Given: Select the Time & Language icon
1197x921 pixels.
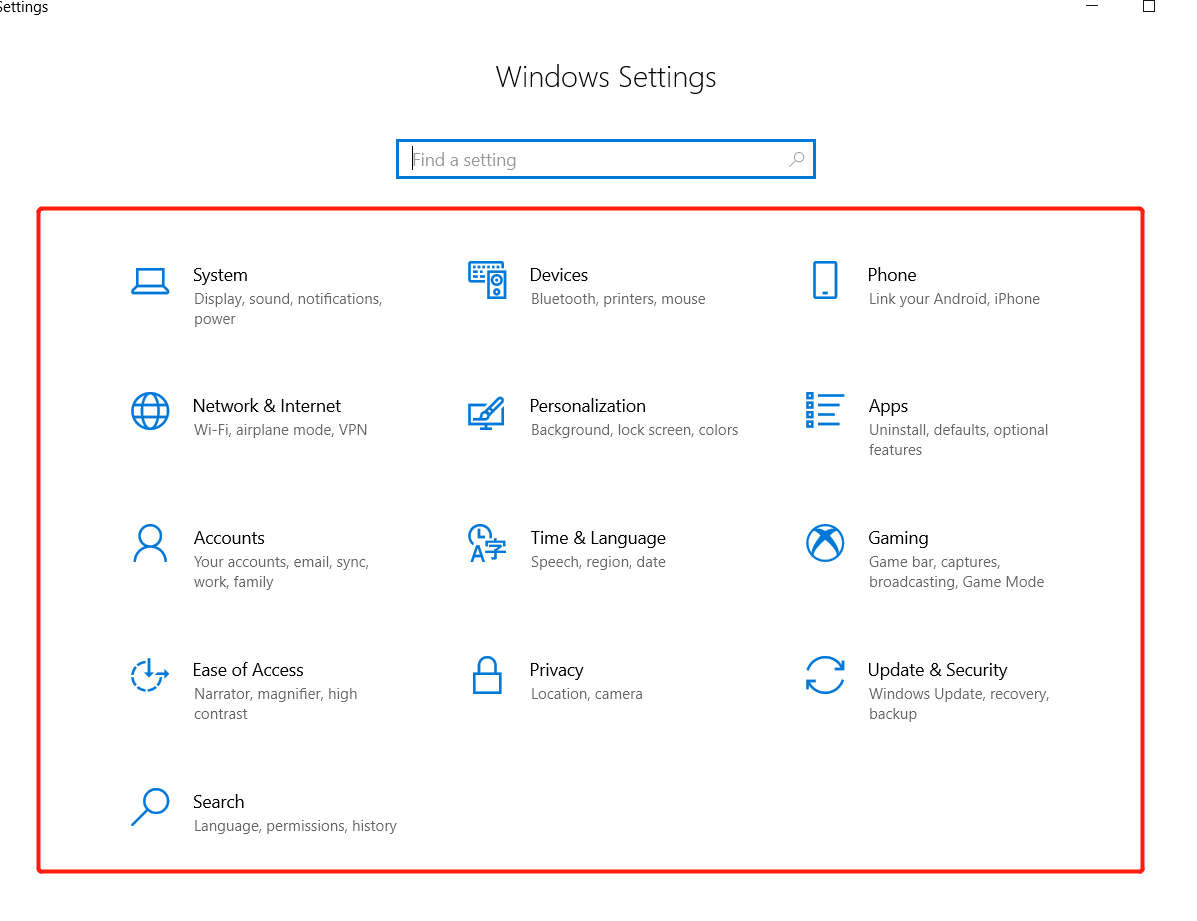Looking at the screenshot, I should coord(487,543).
